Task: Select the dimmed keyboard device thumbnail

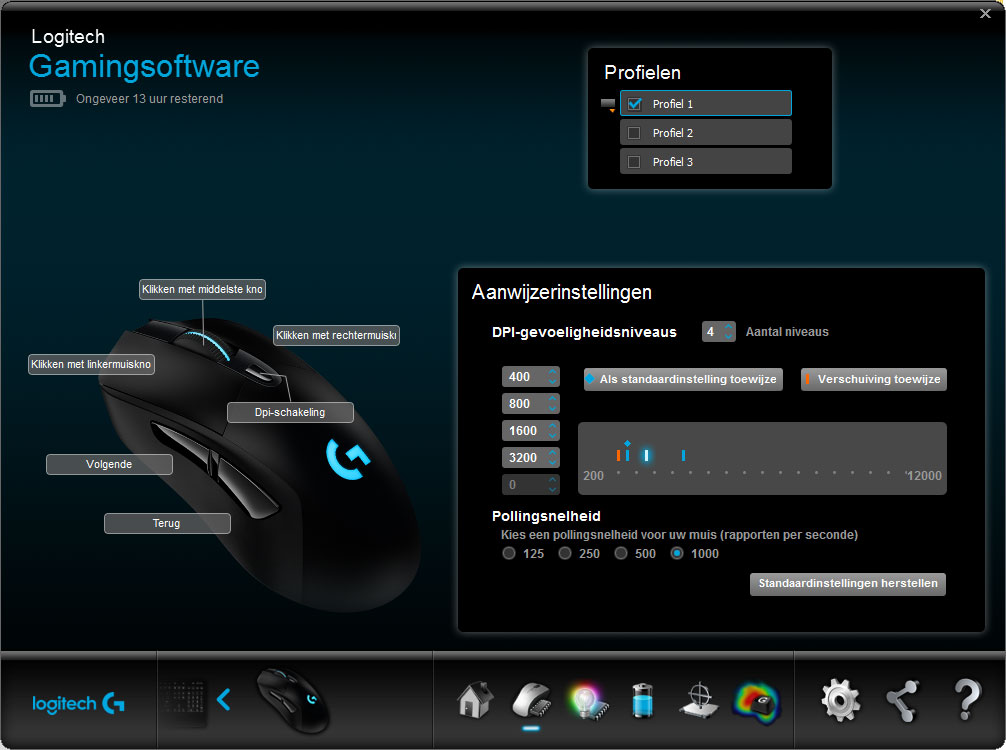Action: tap(184, 701)
